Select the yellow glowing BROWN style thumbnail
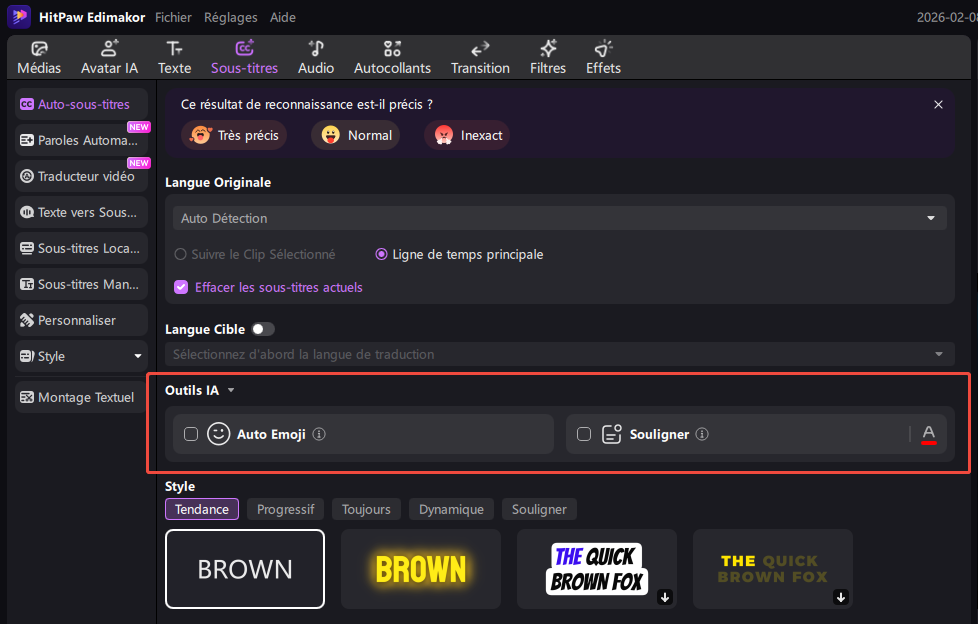The height and width of the screenshot is (624, 978). click(x=420, y=569)
